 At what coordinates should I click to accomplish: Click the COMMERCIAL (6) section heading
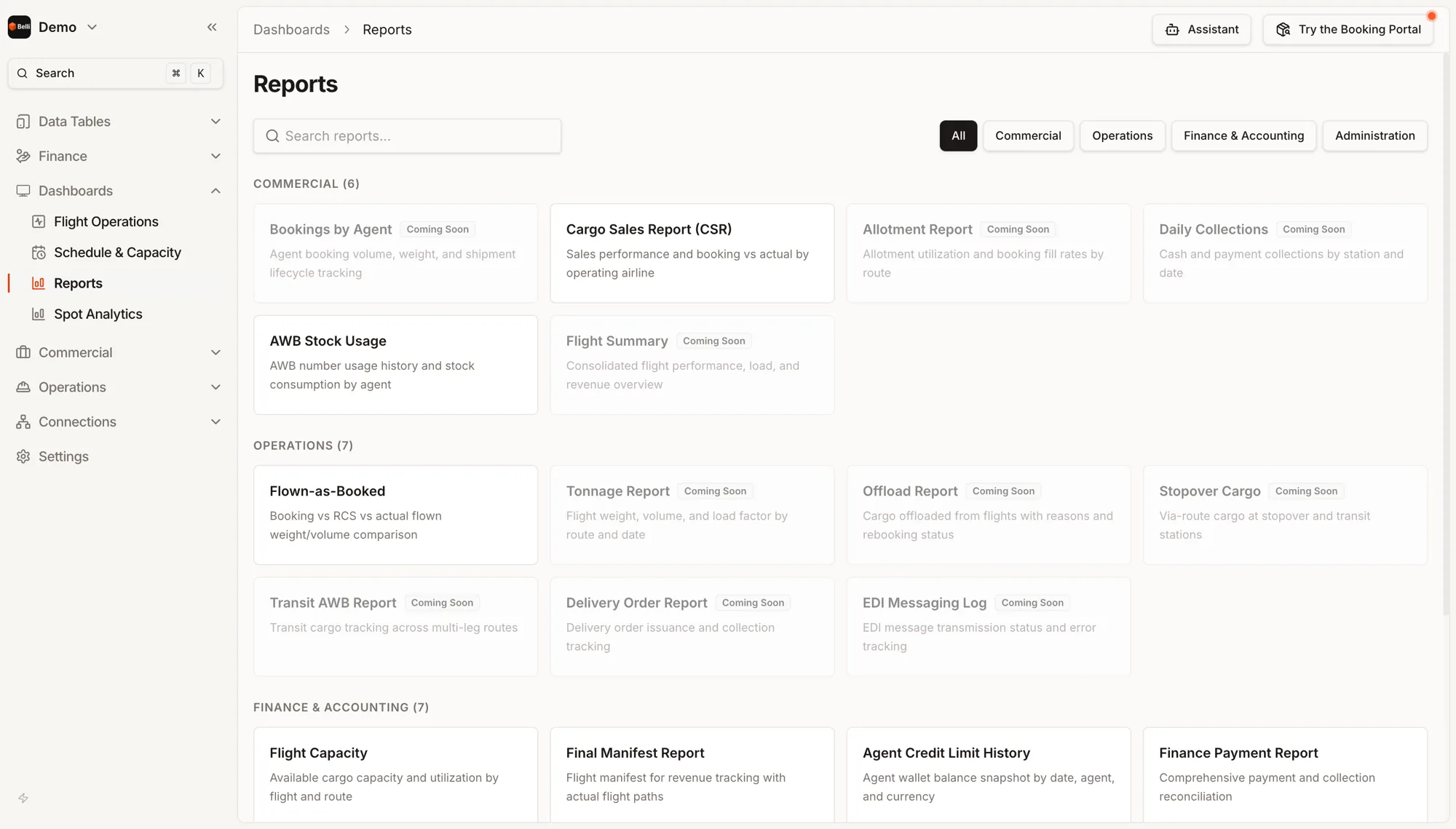(306, 184)
